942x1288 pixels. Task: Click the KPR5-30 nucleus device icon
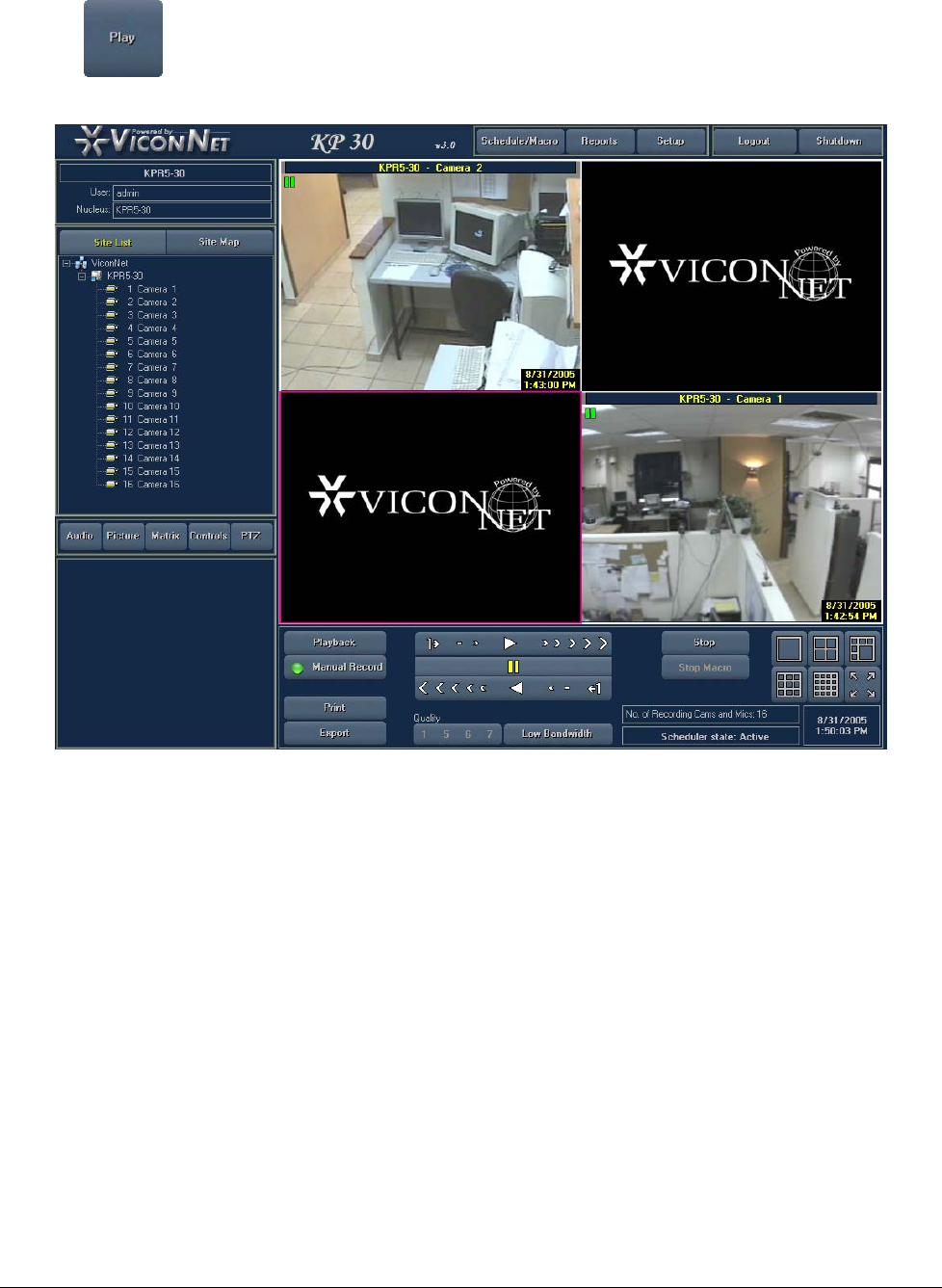point(96,276)
